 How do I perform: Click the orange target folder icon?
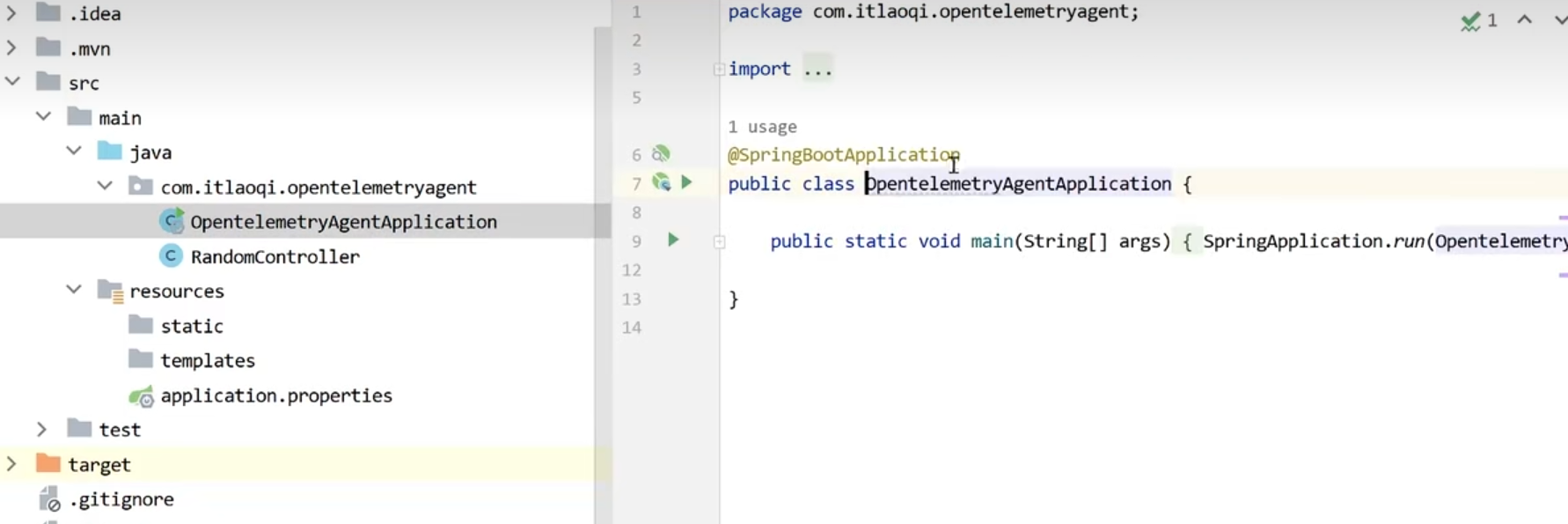[x=48, y=463]
